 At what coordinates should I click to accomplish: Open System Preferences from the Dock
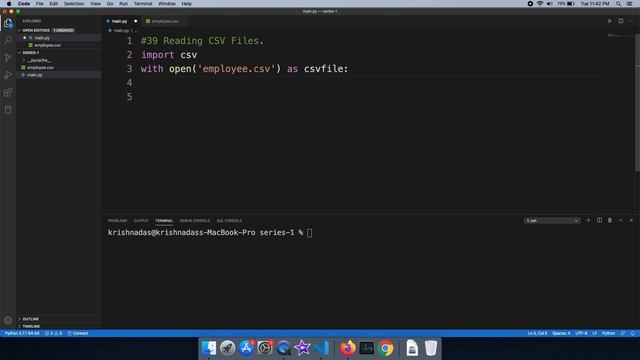click(264, 348)
